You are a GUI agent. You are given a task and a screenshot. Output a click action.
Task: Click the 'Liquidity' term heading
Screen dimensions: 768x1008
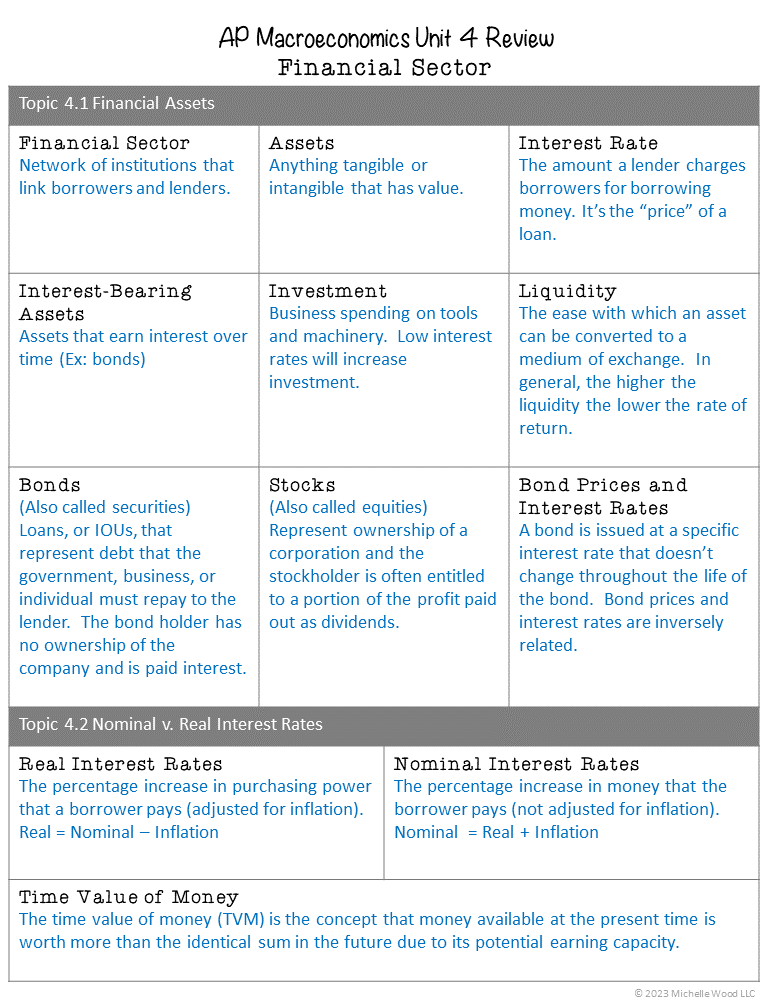[567, 291]
